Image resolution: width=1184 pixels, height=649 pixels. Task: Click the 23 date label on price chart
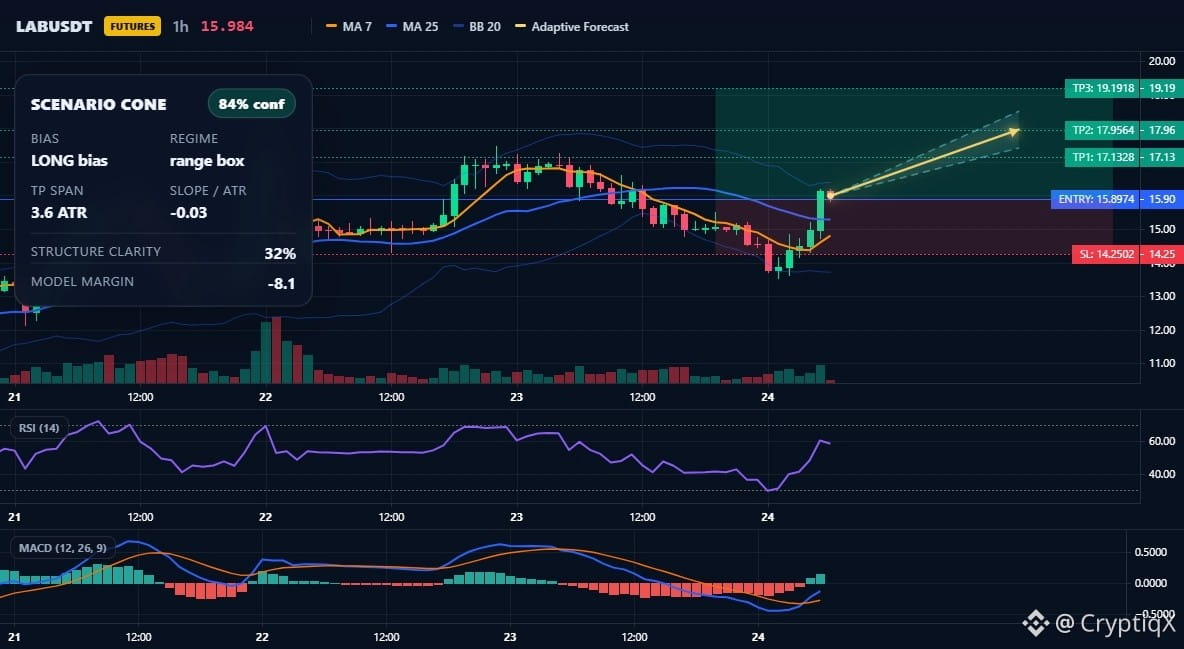[516, 397]
